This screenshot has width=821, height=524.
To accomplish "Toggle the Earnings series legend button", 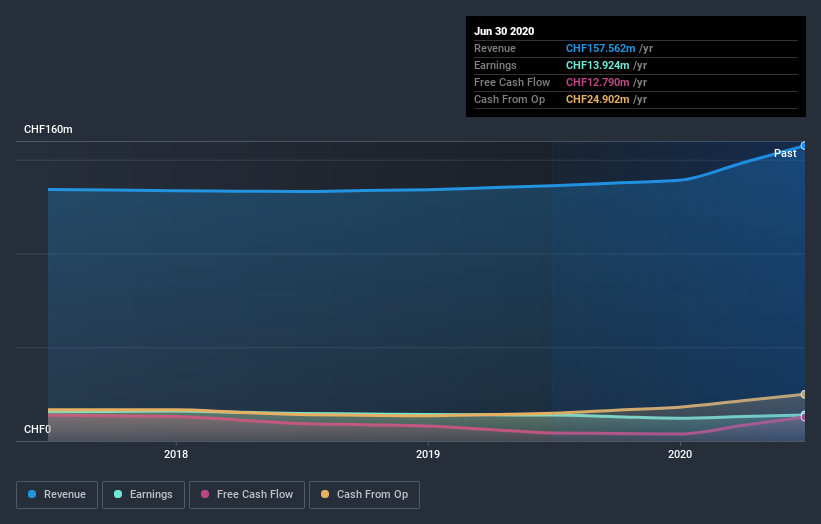I will [143, 495].
